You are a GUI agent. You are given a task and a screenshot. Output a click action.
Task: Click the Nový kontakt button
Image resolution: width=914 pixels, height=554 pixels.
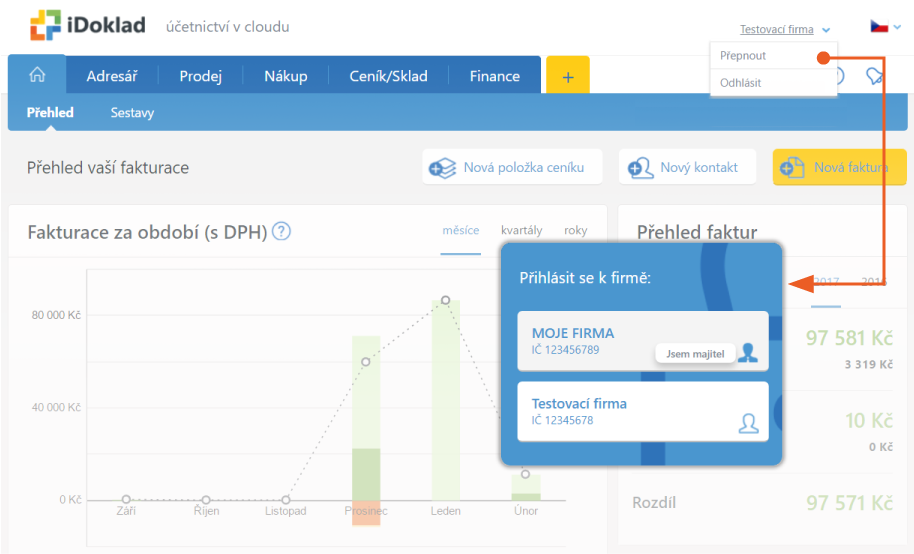(687, 167)
